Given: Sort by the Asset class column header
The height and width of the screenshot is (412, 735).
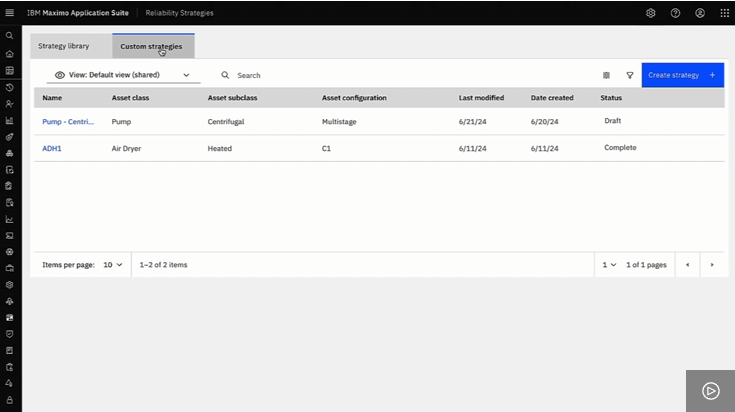Looking at the screenshot, I should 130,98.
